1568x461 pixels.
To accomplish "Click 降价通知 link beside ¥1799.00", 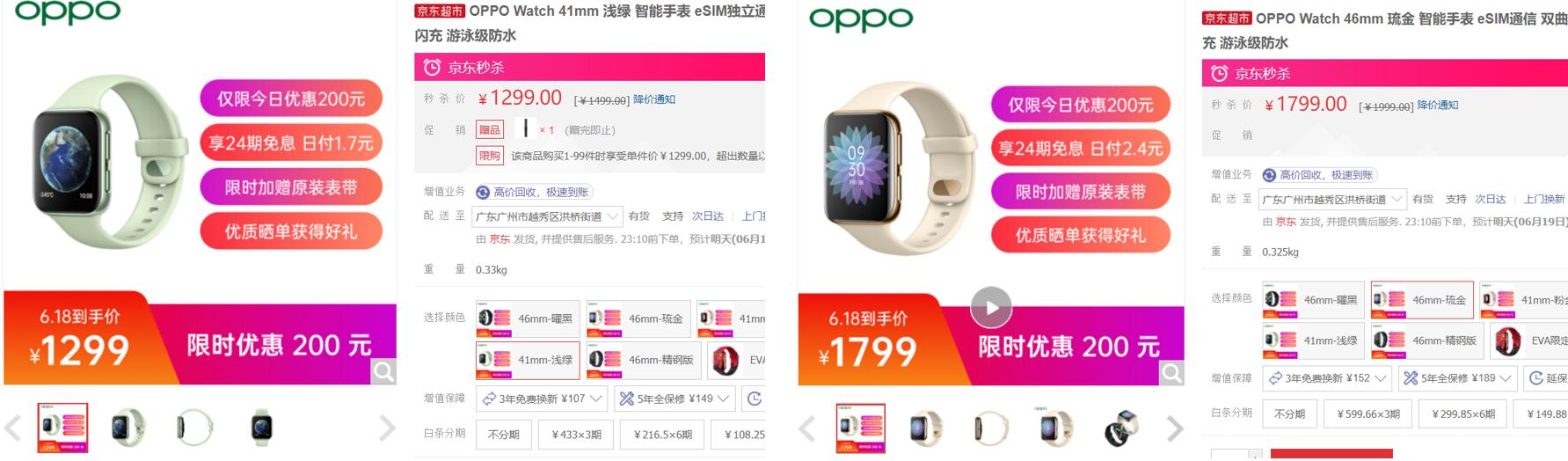I will [1438, 105].
